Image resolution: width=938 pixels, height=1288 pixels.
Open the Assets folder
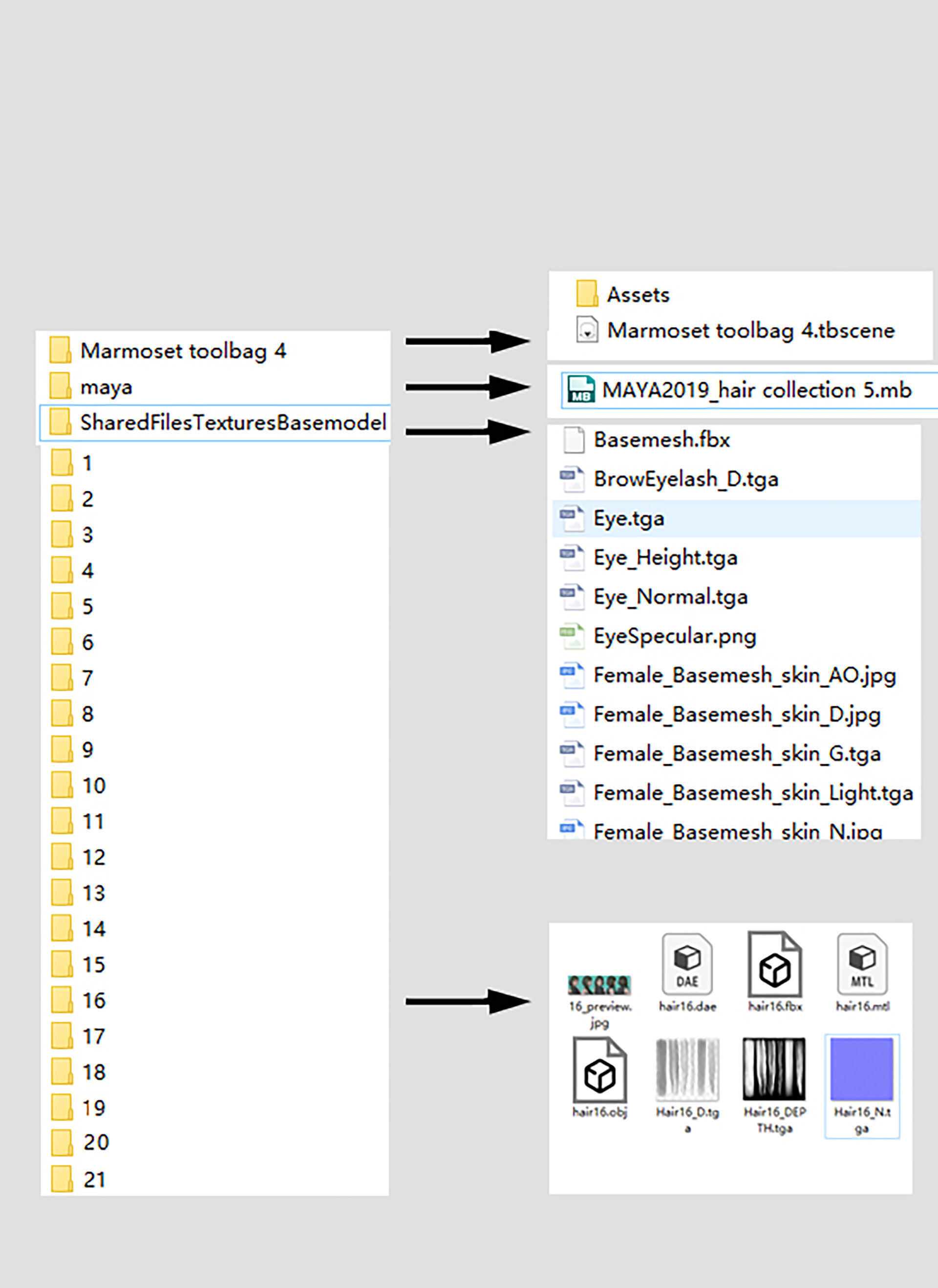pyautogui.click(x=638, y=295)
